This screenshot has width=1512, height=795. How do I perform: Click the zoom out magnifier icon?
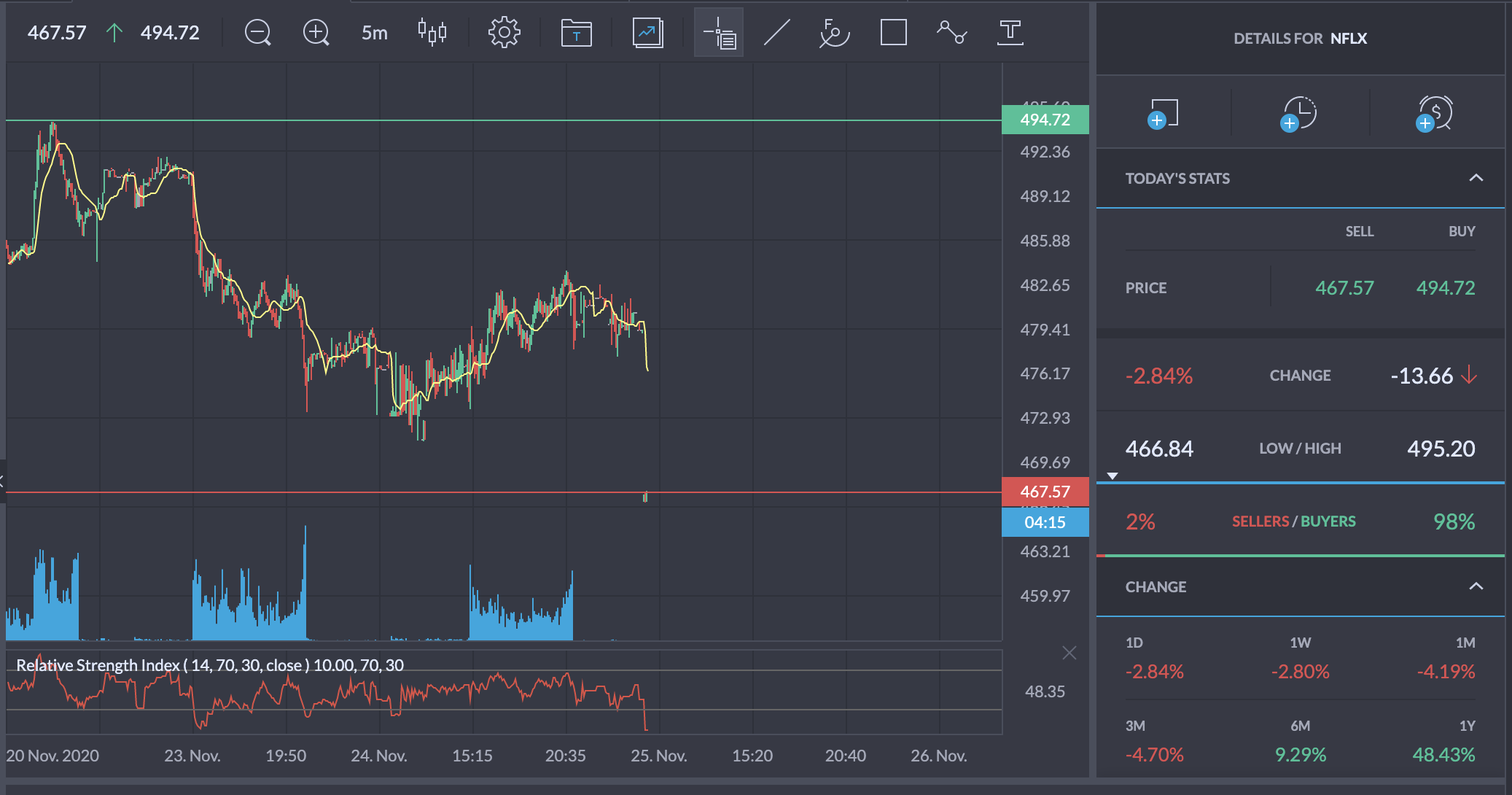(x=257, y=33)
